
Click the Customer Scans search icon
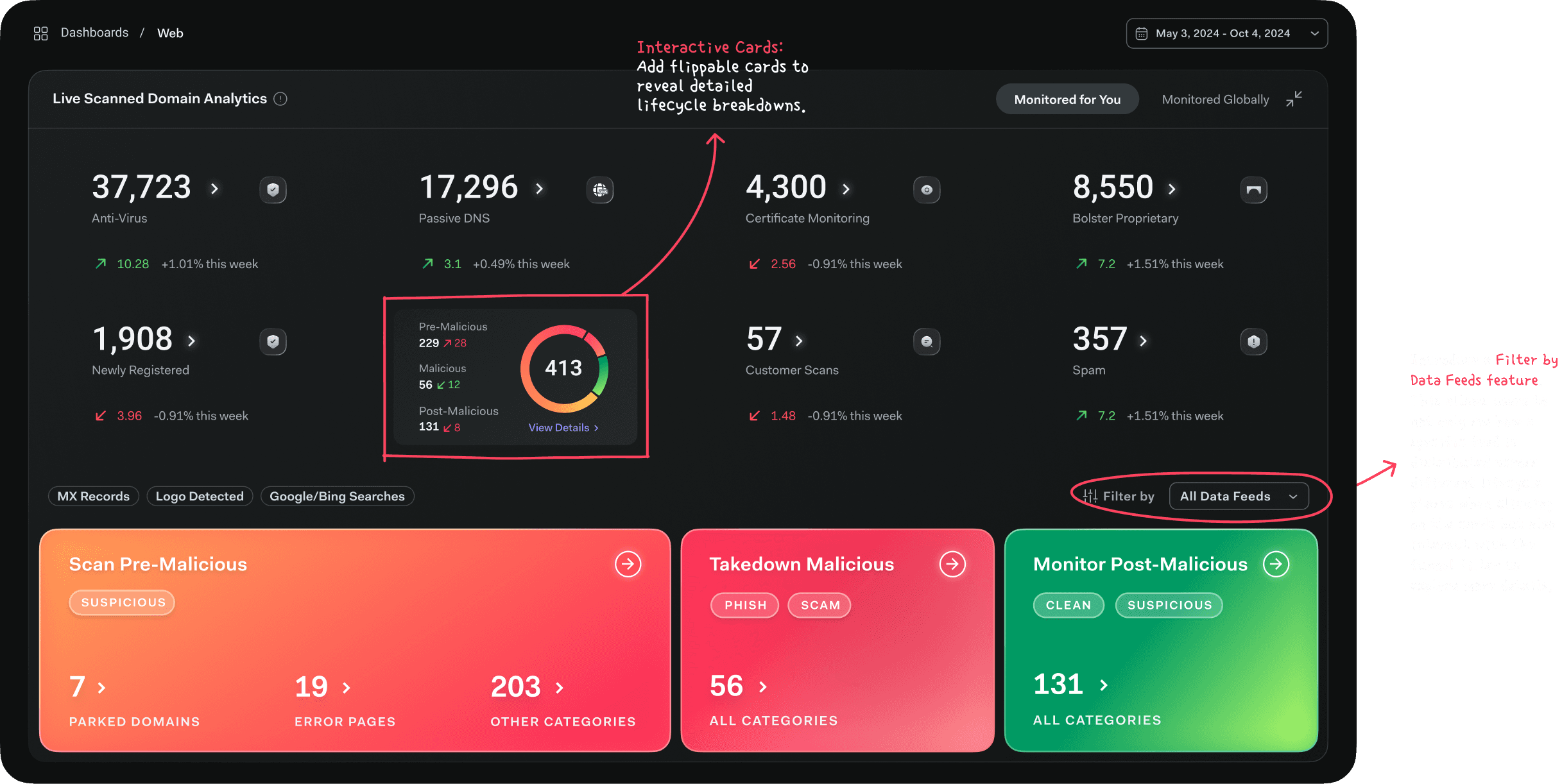(927, 341)
